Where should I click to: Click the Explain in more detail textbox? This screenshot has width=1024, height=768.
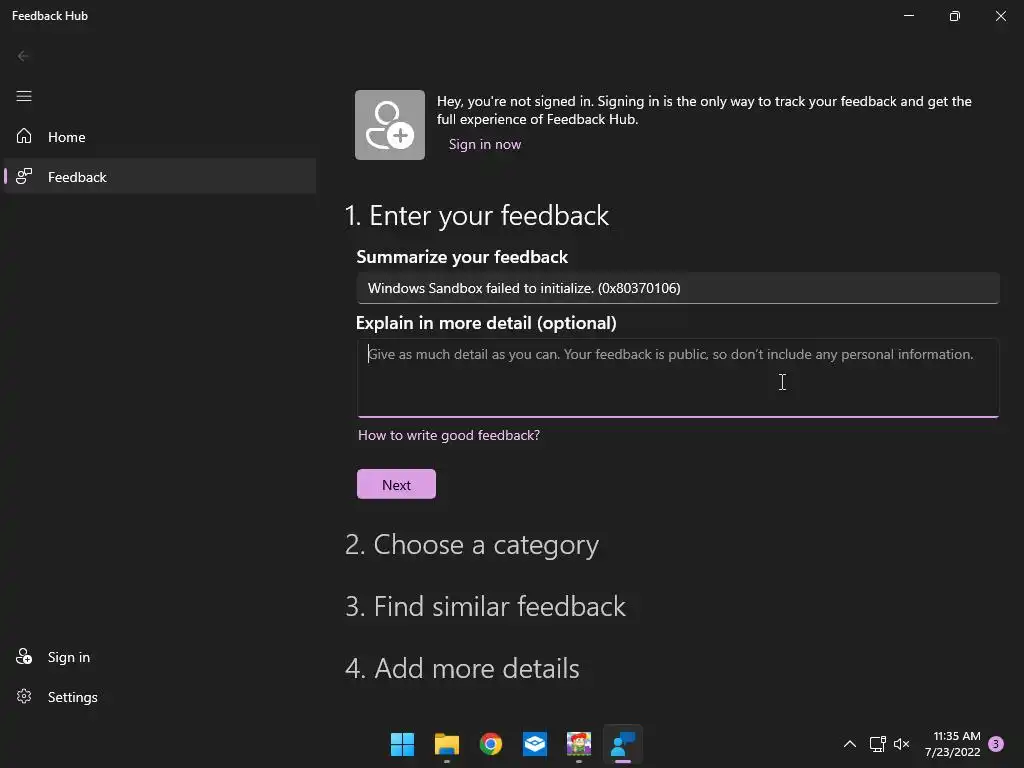click(678, 377)
